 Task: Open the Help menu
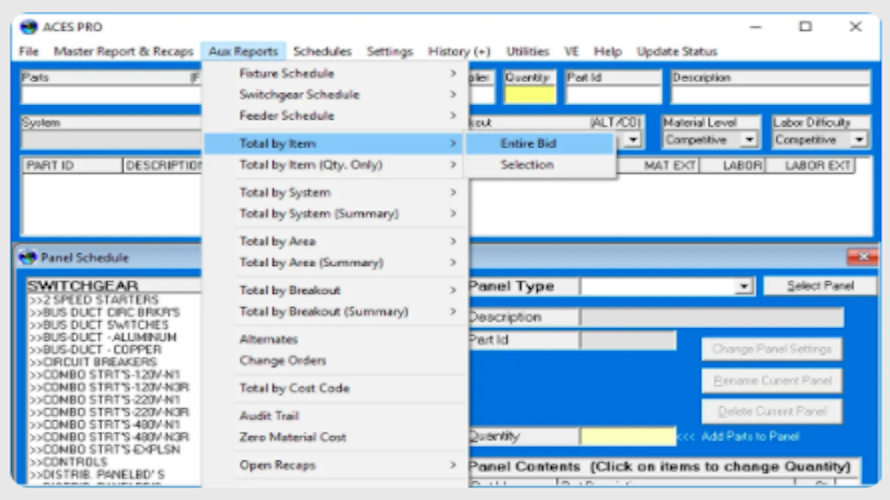click(607, 52)
